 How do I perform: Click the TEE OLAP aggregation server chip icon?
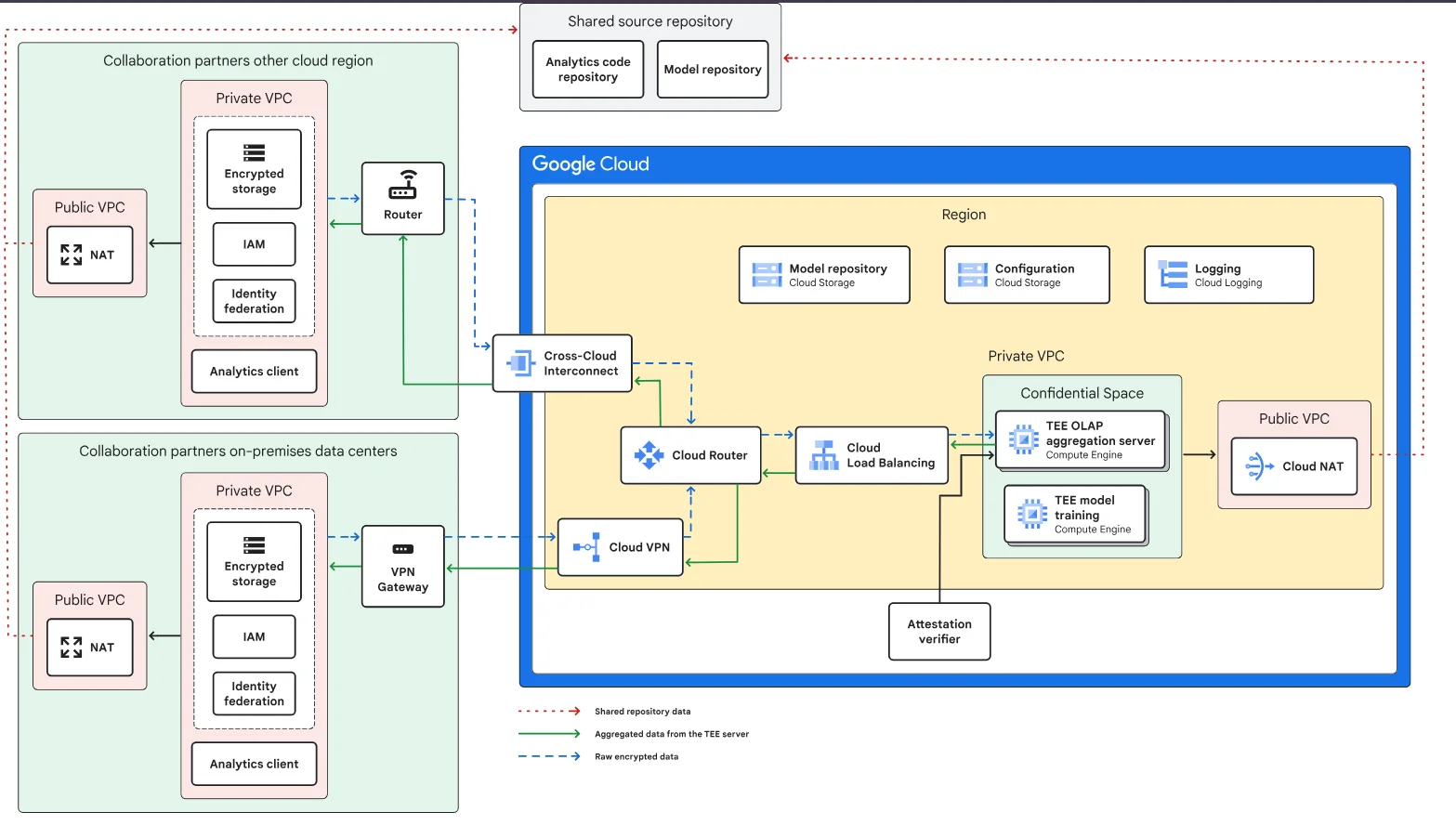1023,438
